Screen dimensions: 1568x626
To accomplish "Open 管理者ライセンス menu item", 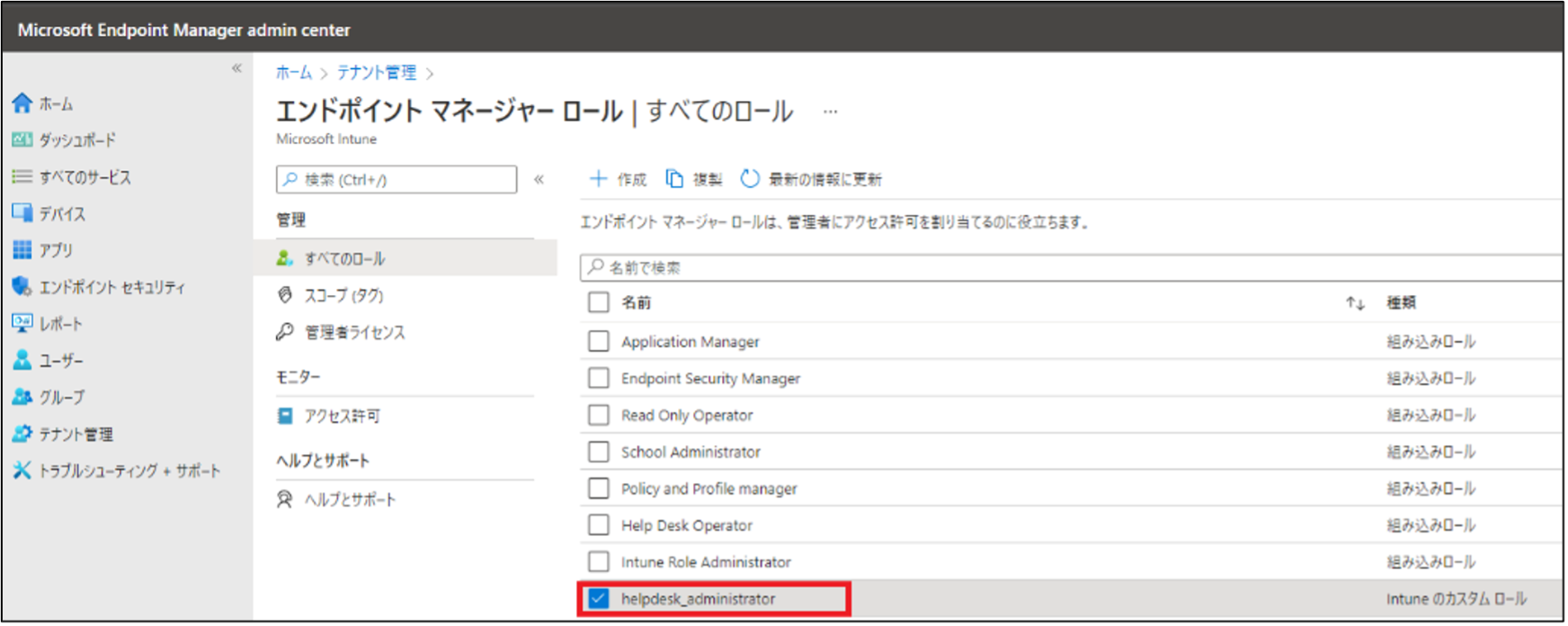I will pos(405,332).
